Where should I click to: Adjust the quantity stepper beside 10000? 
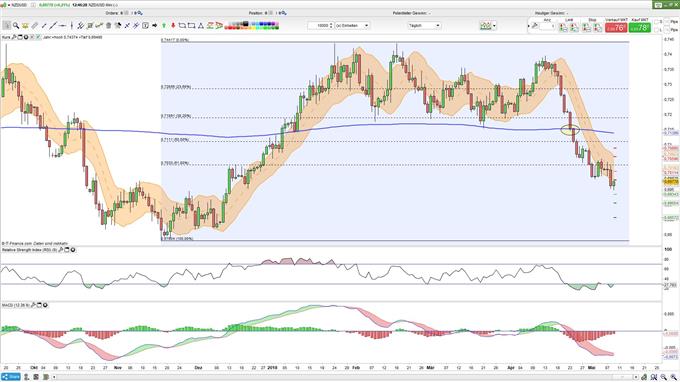pyautogui.click(x=331, y=26)
